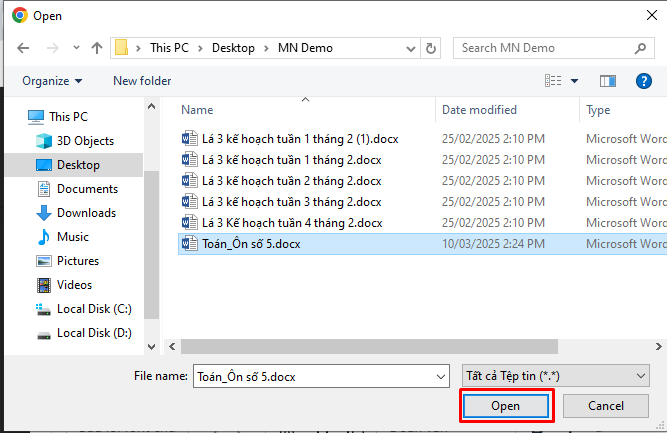Click the Forward navigation arrow
This screenshot has width=667, height=433.
tap(53, 48)
